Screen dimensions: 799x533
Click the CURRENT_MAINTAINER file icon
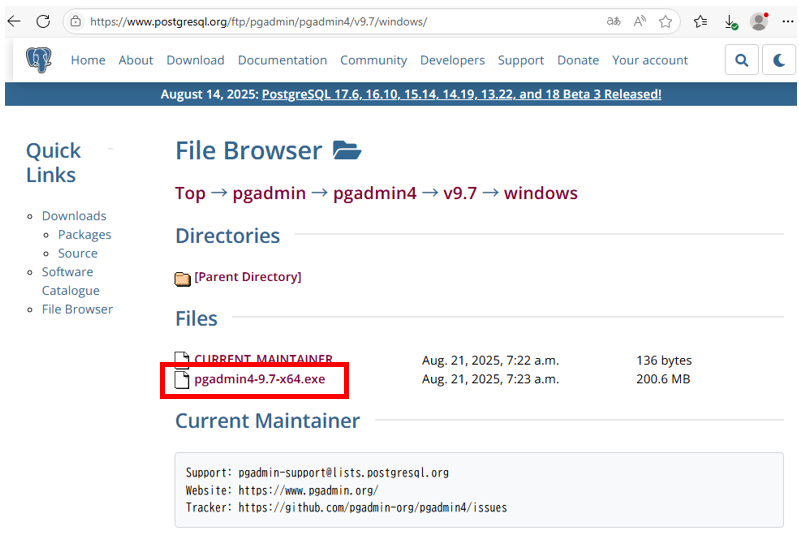pyautogui.click(x=182, y=359)
